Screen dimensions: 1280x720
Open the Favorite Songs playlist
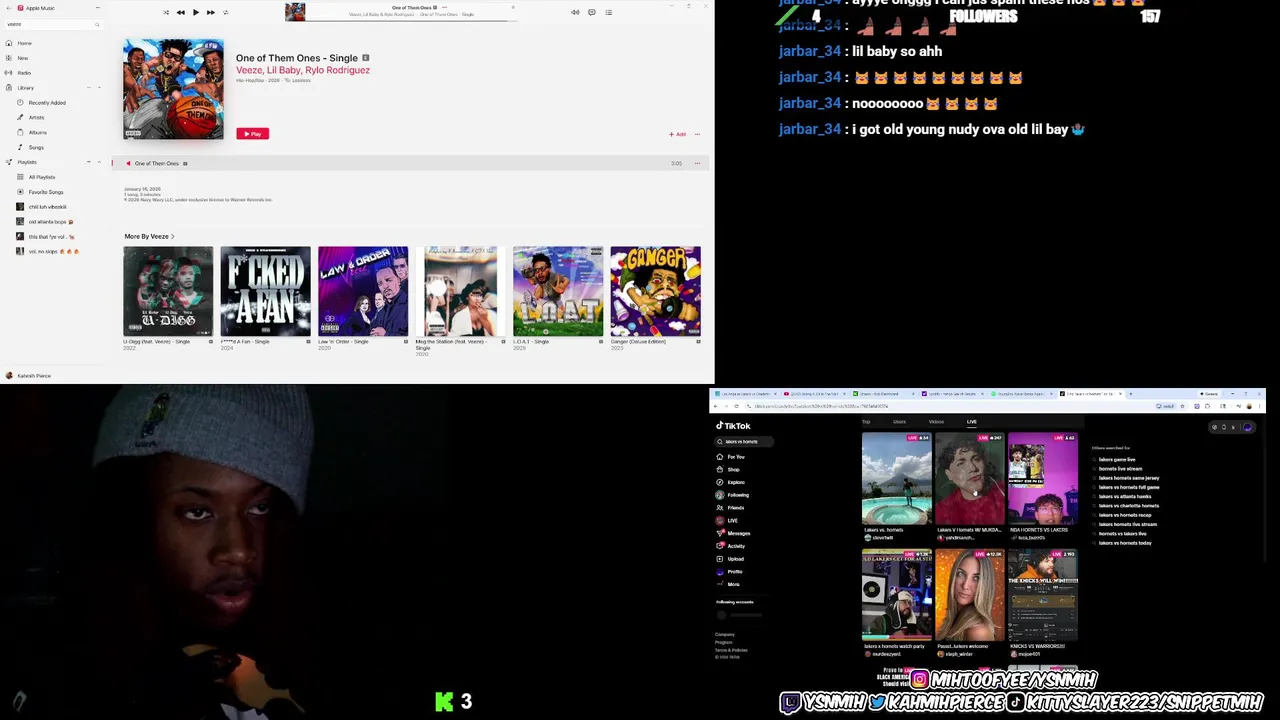click(x=45, y=192)
